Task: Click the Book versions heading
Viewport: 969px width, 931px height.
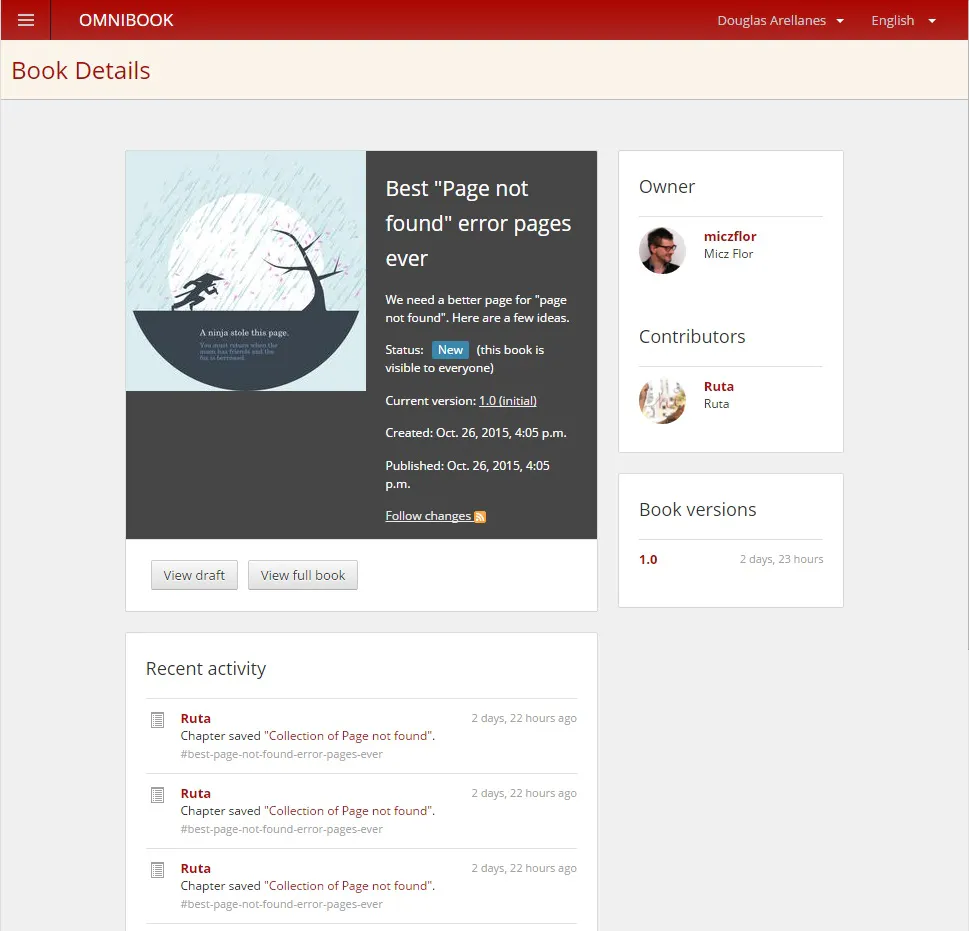Action: (x=698, y=510)
